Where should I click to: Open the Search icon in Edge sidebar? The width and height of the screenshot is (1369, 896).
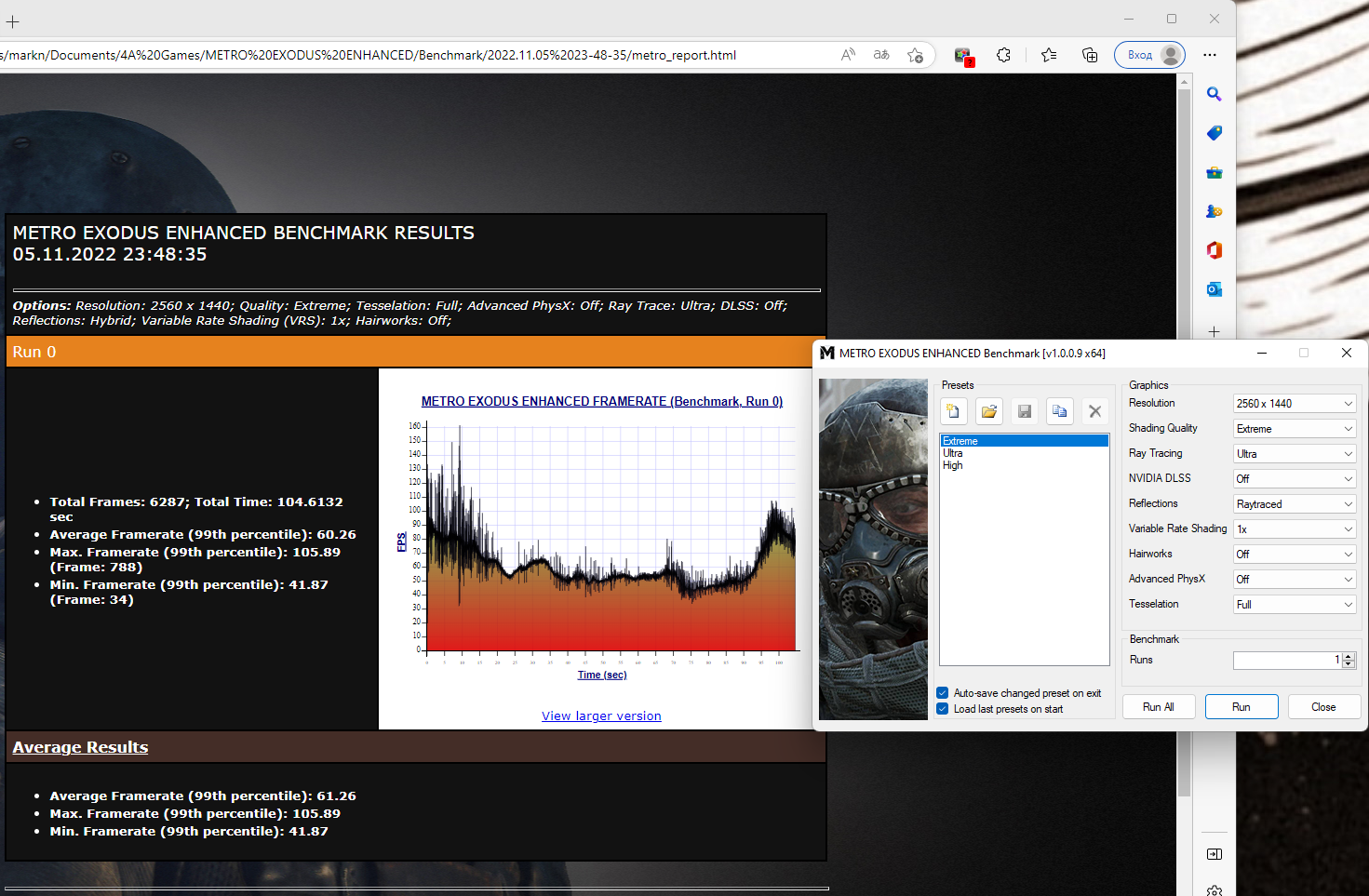[x=1215, y=94]
